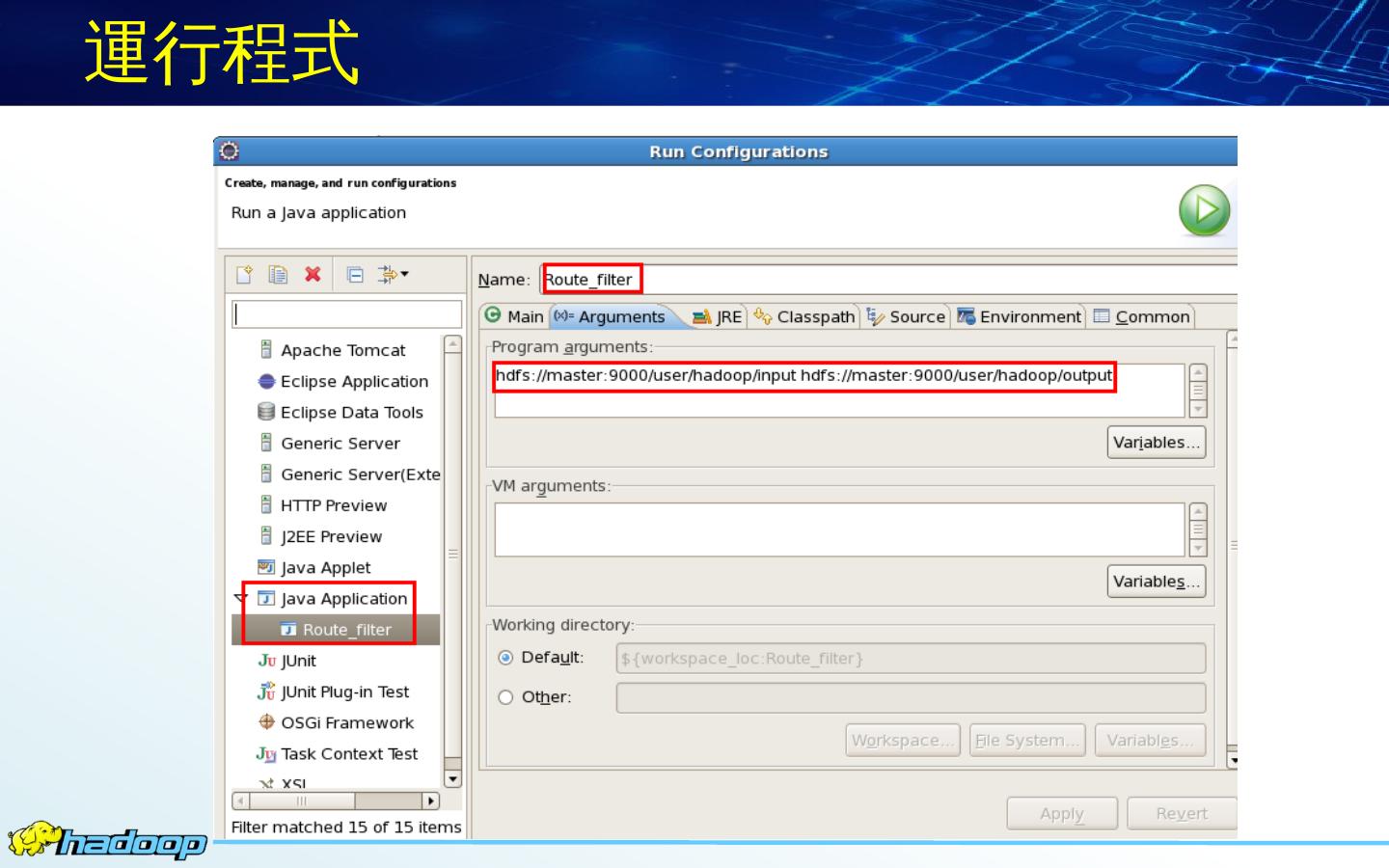Select the Eclipse Application icon

pyautogui.click(x=267, y=381)
